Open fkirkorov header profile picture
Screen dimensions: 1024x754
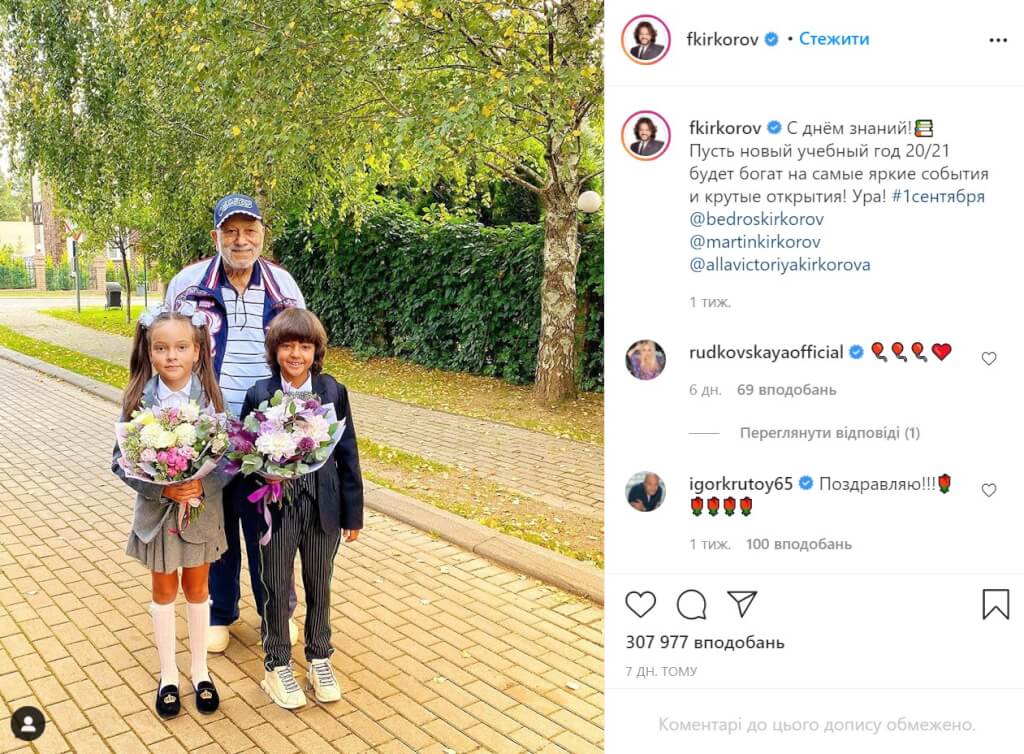[646, 40]
